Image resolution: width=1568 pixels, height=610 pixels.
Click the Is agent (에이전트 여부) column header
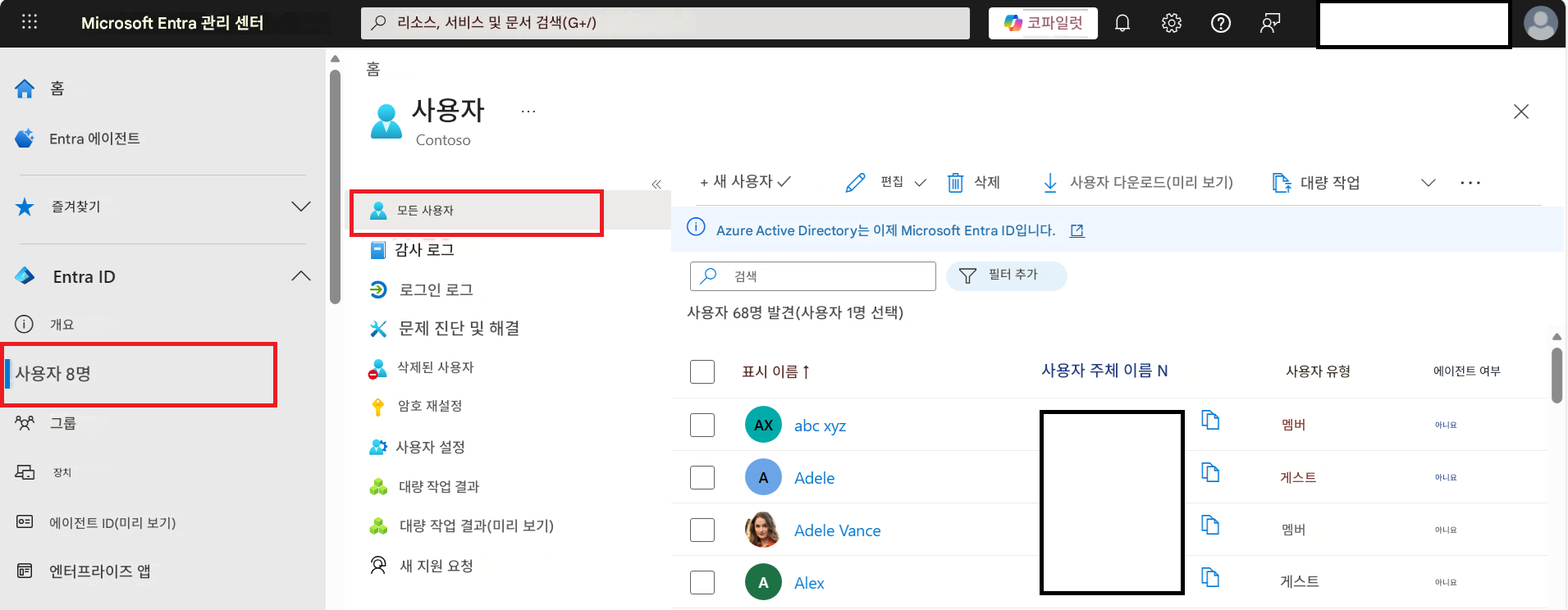[x=1466, y=371]
